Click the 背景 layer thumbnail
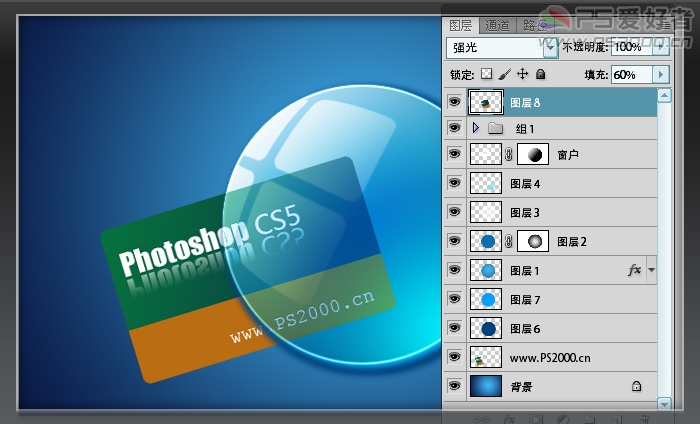This screenshot has height=424, width=700. pyautogui.click(x=486, y=386)
